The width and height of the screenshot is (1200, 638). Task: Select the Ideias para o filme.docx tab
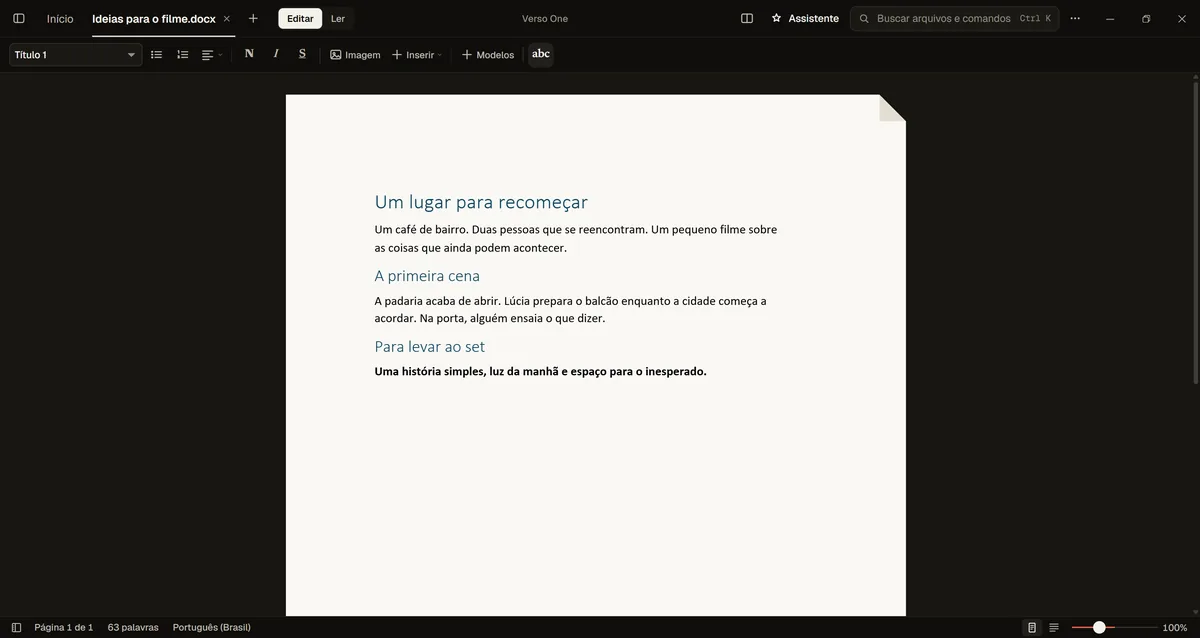154,18
